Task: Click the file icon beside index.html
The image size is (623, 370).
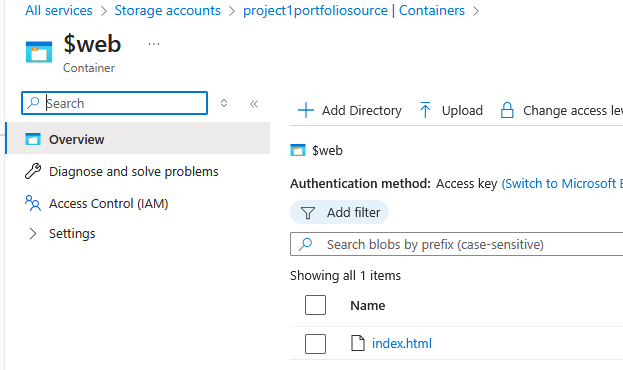Action: [x=358, y=343]
